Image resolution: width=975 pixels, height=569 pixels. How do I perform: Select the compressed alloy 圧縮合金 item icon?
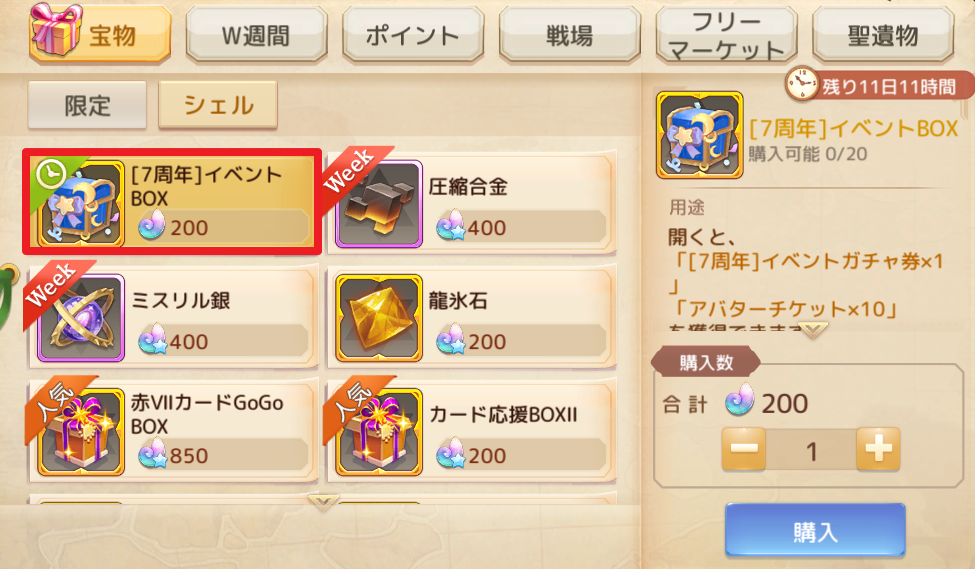pos(379,205)
